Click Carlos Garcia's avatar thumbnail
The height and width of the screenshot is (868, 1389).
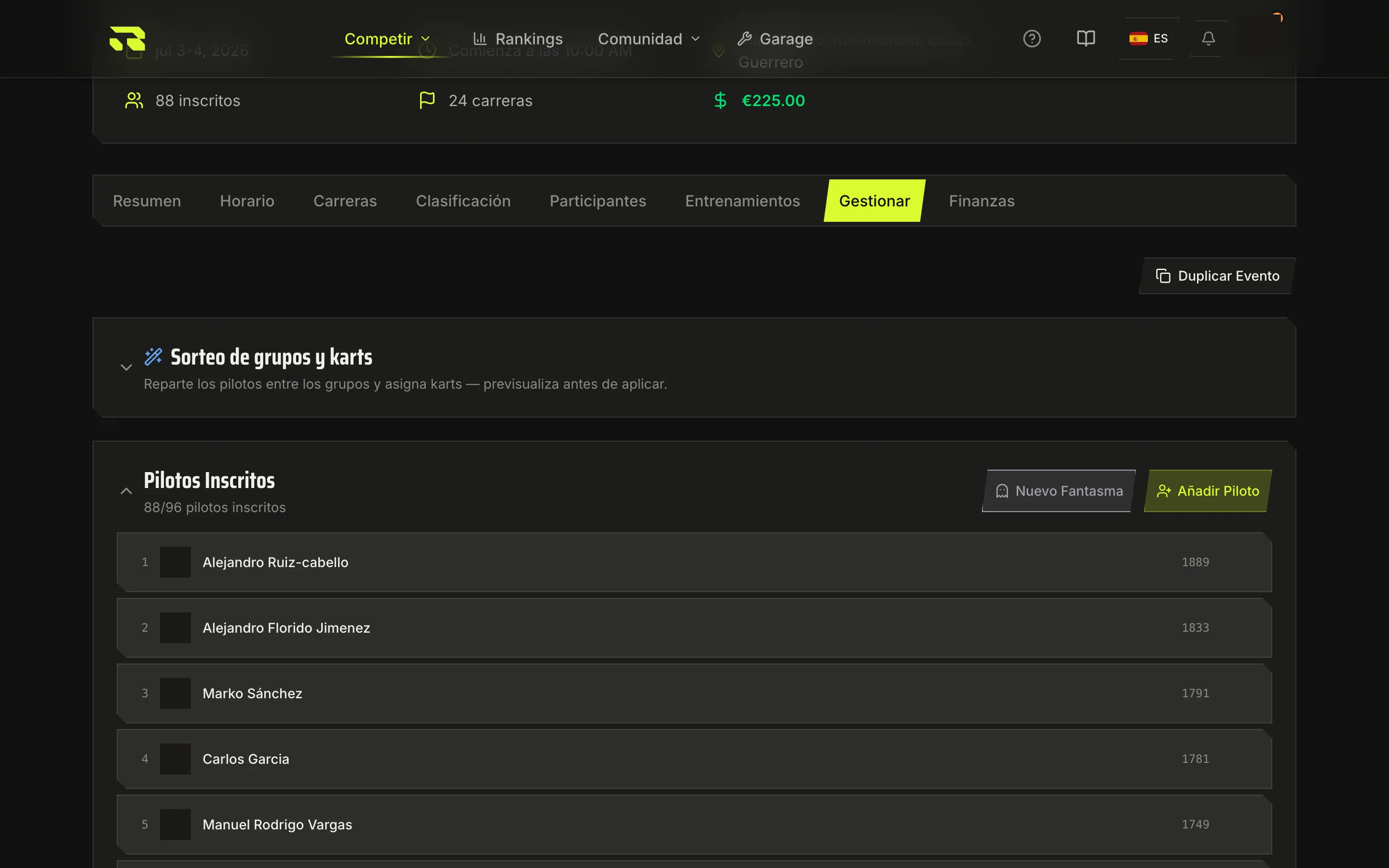[176, 759]
